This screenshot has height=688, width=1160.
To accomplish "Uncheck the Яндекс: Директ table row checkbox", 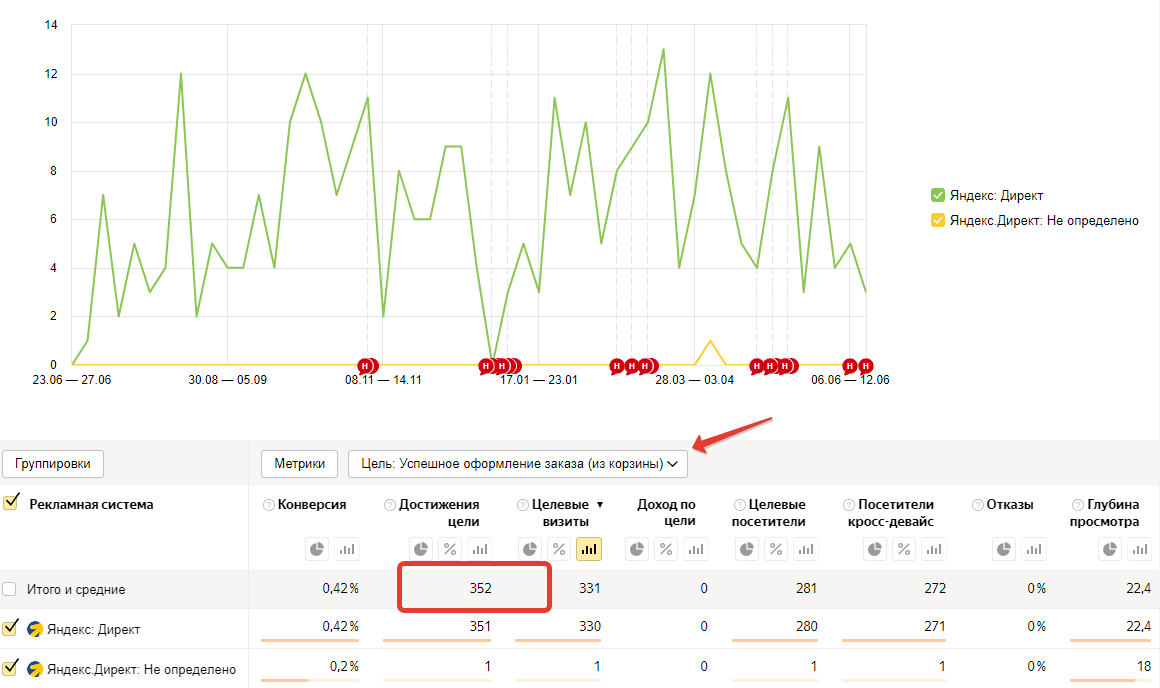I will (x=10, y=628).
